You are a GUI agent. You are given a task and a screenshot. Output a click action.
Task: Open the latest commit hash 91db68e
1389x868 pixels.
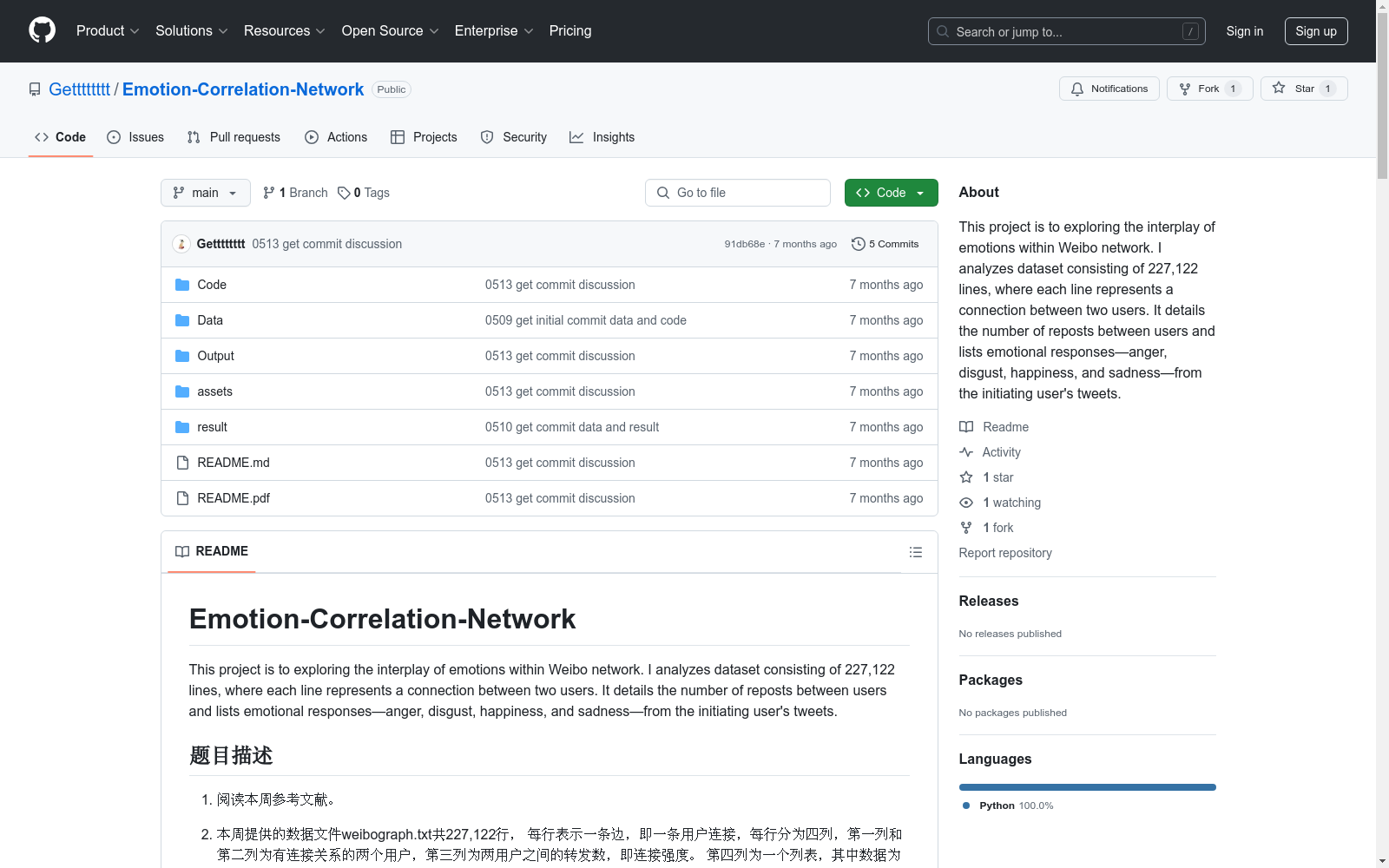click(745, 244)
